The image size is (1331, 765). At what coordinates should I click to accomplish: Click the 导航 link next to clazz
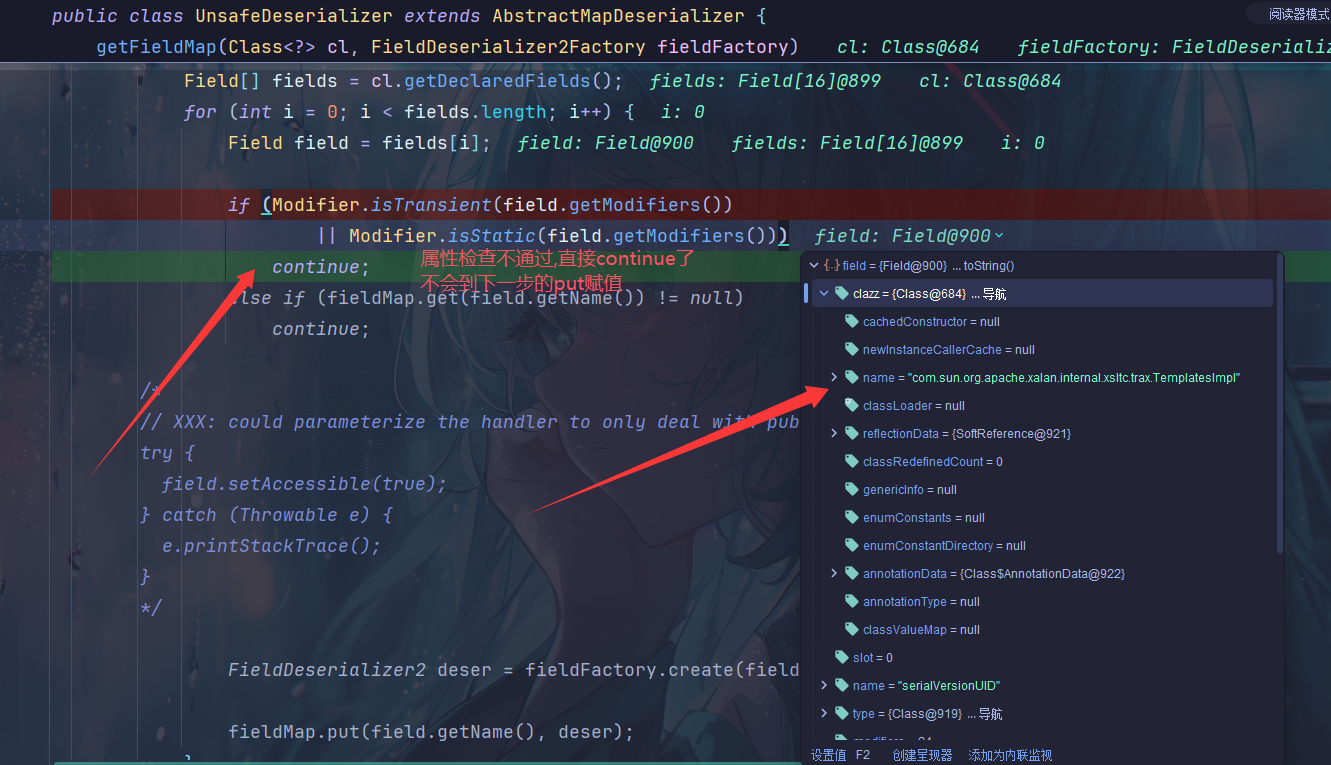click(993, 294)
